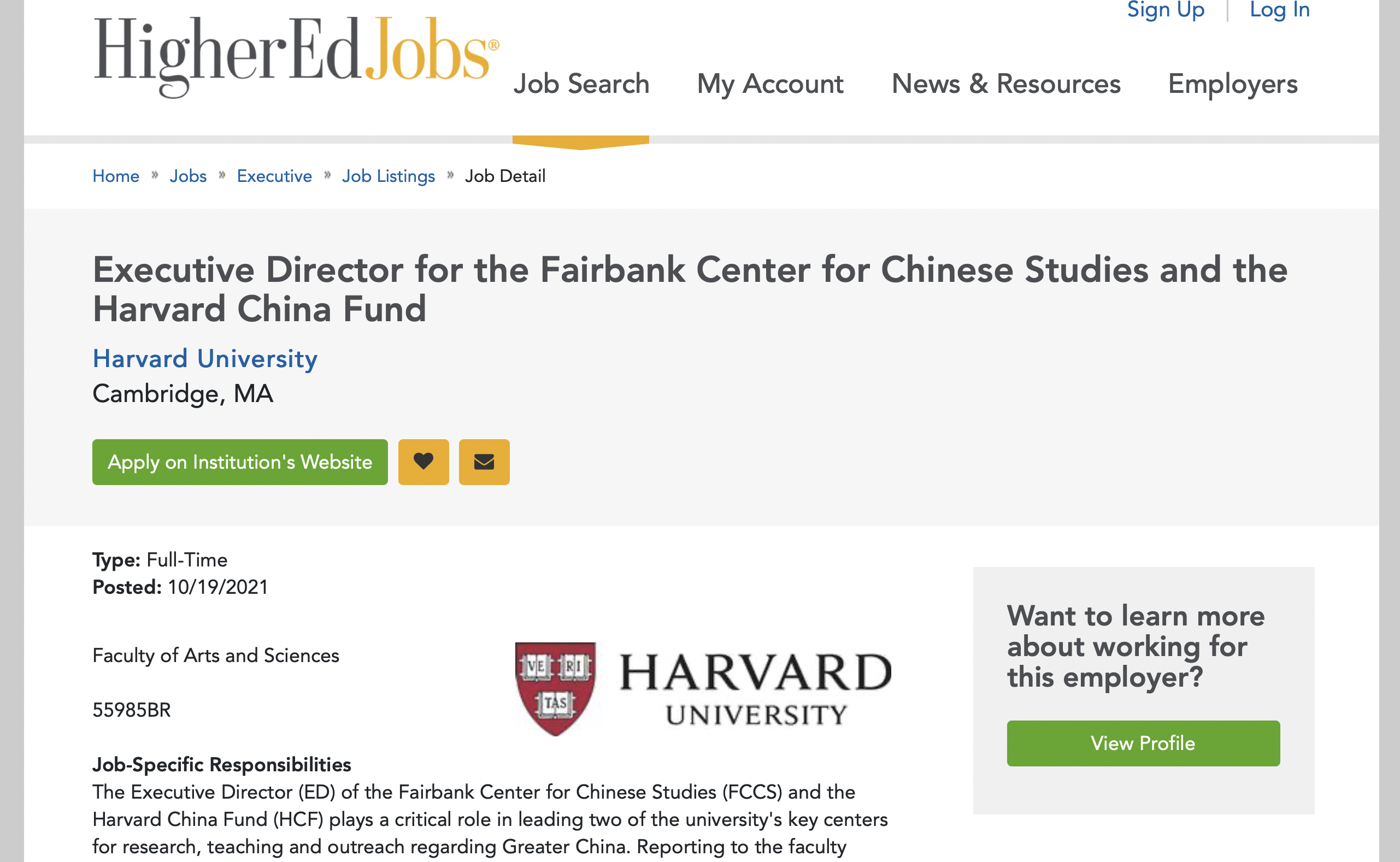Click the Sign Up link
Screen dimensions: 1400x862
point(1166,10)
